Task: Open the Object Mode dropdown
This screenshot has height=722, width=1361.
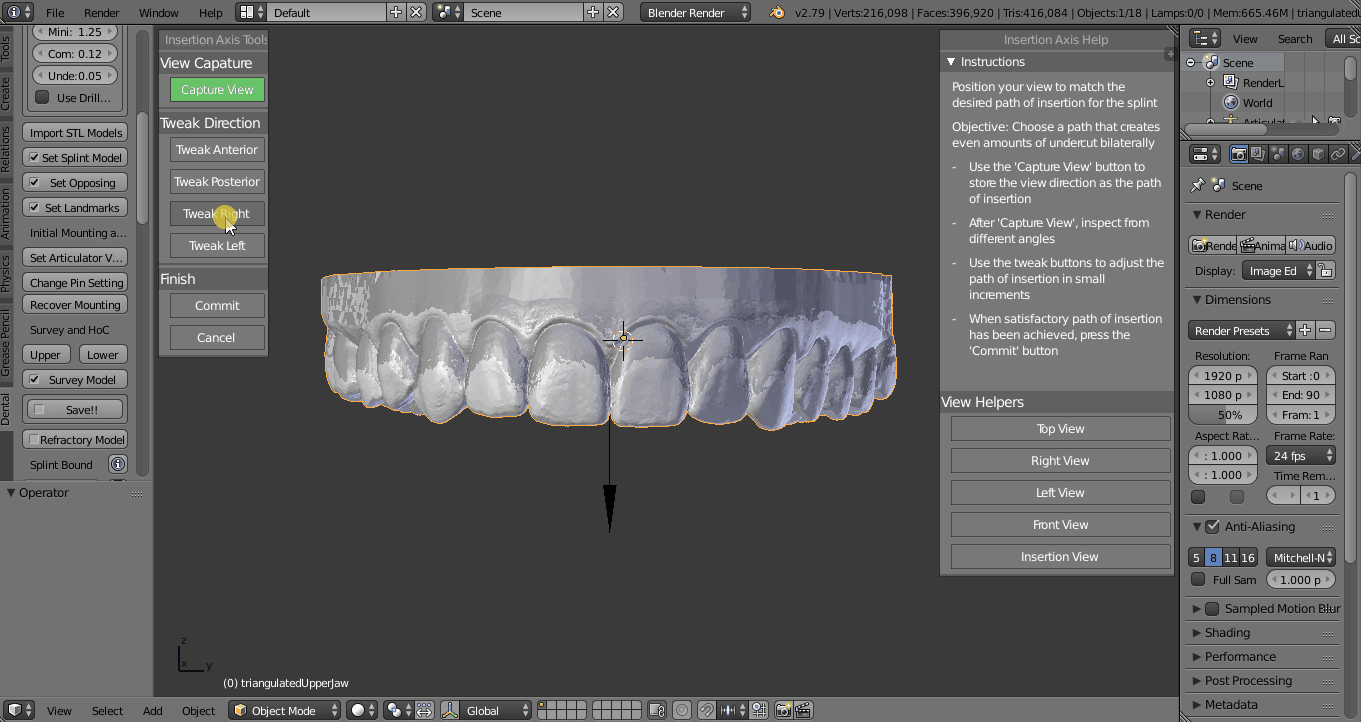Action: click(x=284, y=710)
